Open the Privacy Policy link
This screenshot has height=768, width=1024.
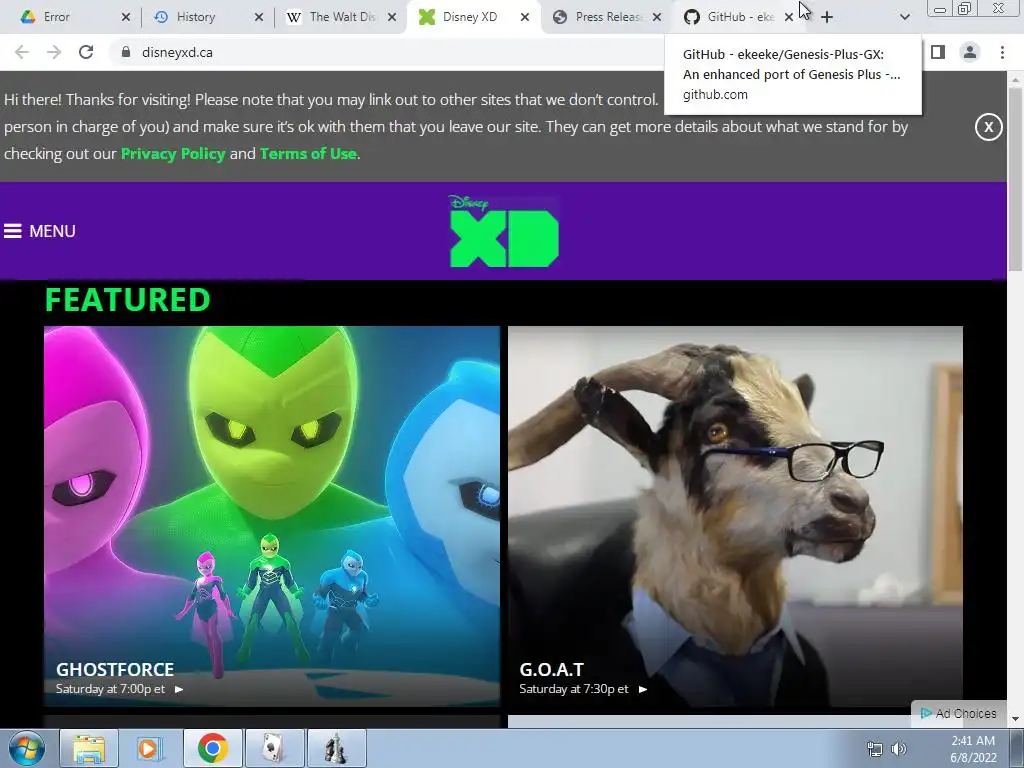[173, 154]
